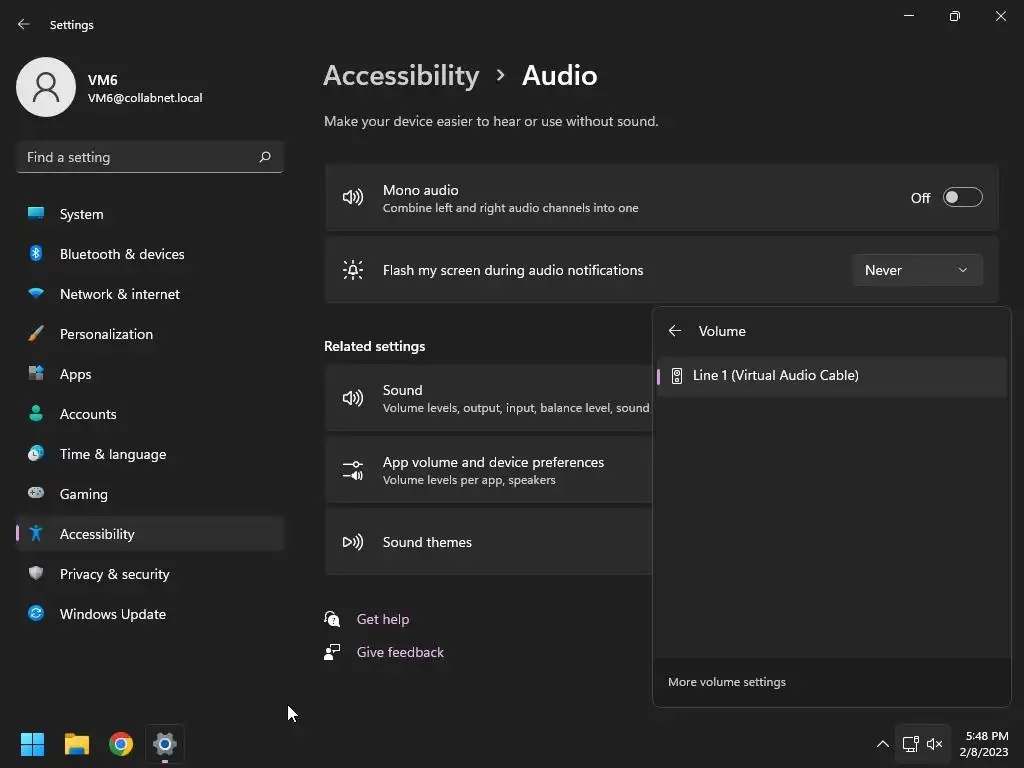The height and width of the screenshot is (768, 1024).
Task: Click the Windows Start button
Action: 33,744
